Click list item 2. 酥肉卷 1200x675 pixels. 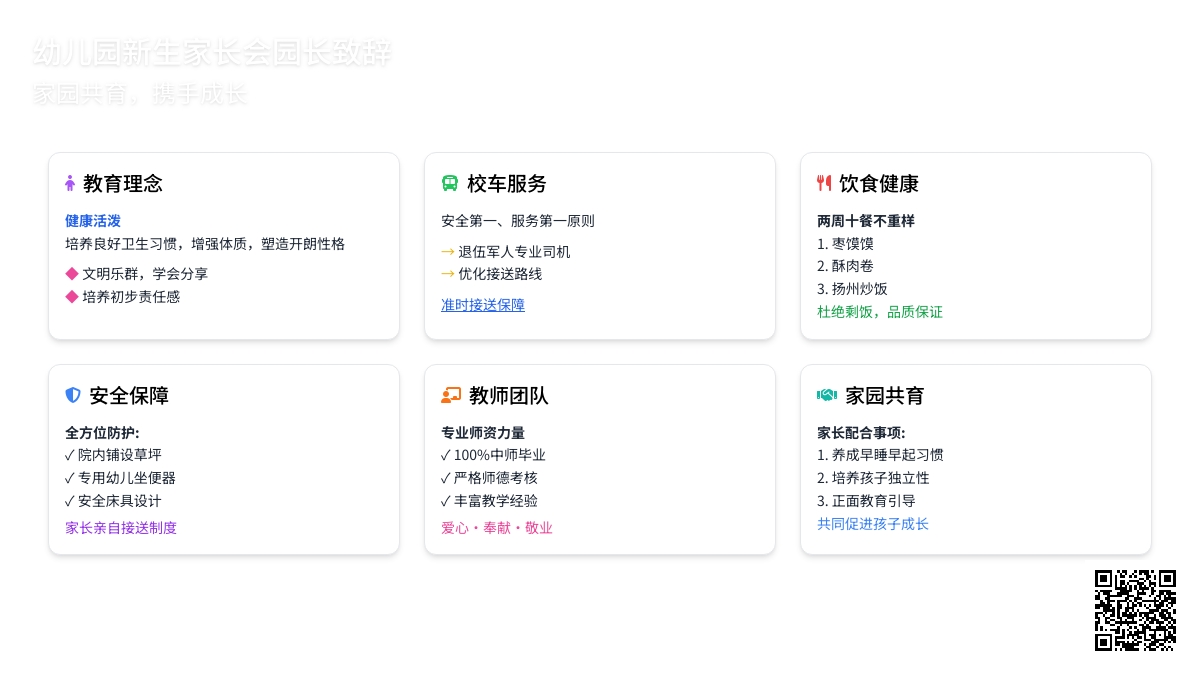coord(845,266)
